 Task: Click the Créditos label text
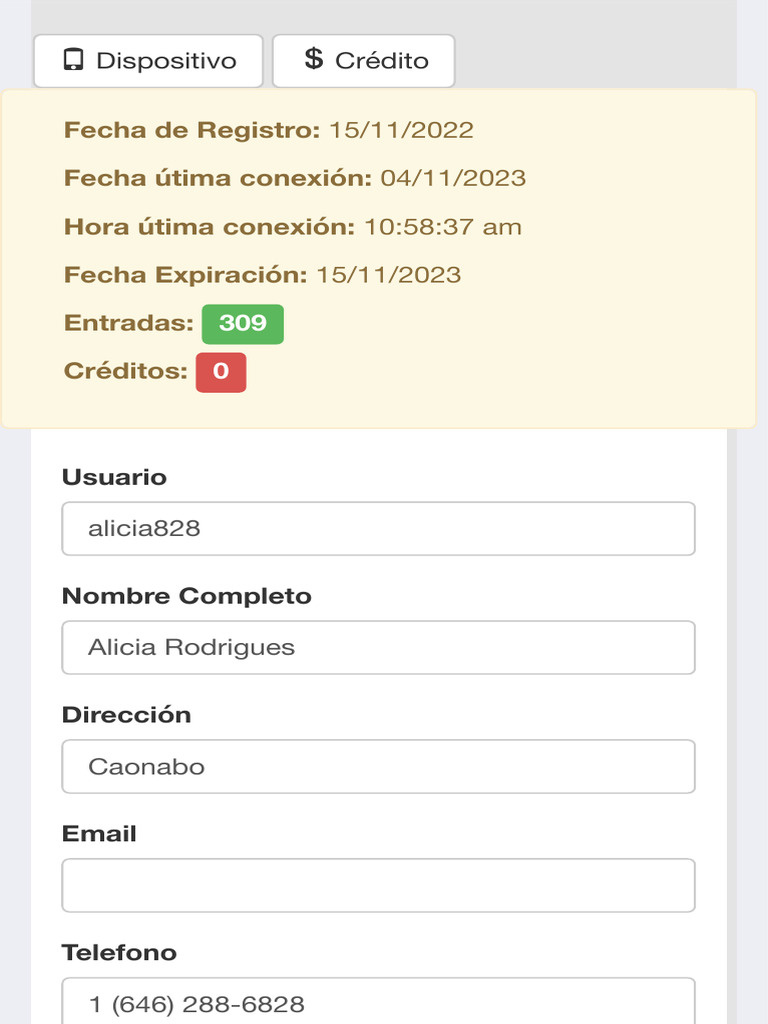click(125, 372)
